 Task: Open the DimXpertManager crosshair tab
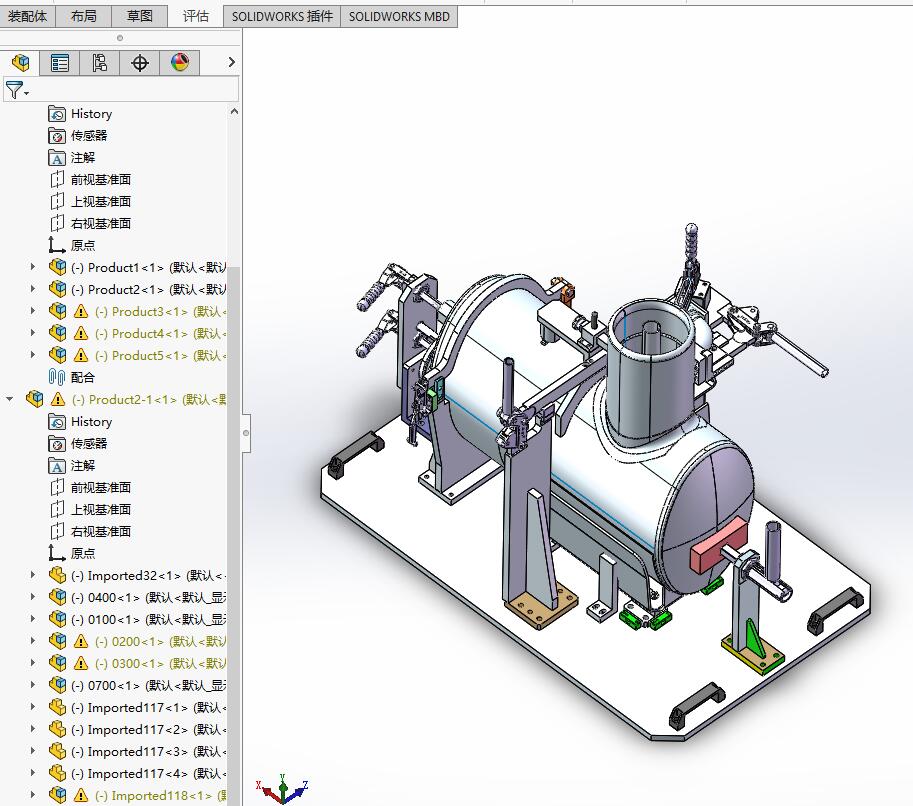click(140, 62)
